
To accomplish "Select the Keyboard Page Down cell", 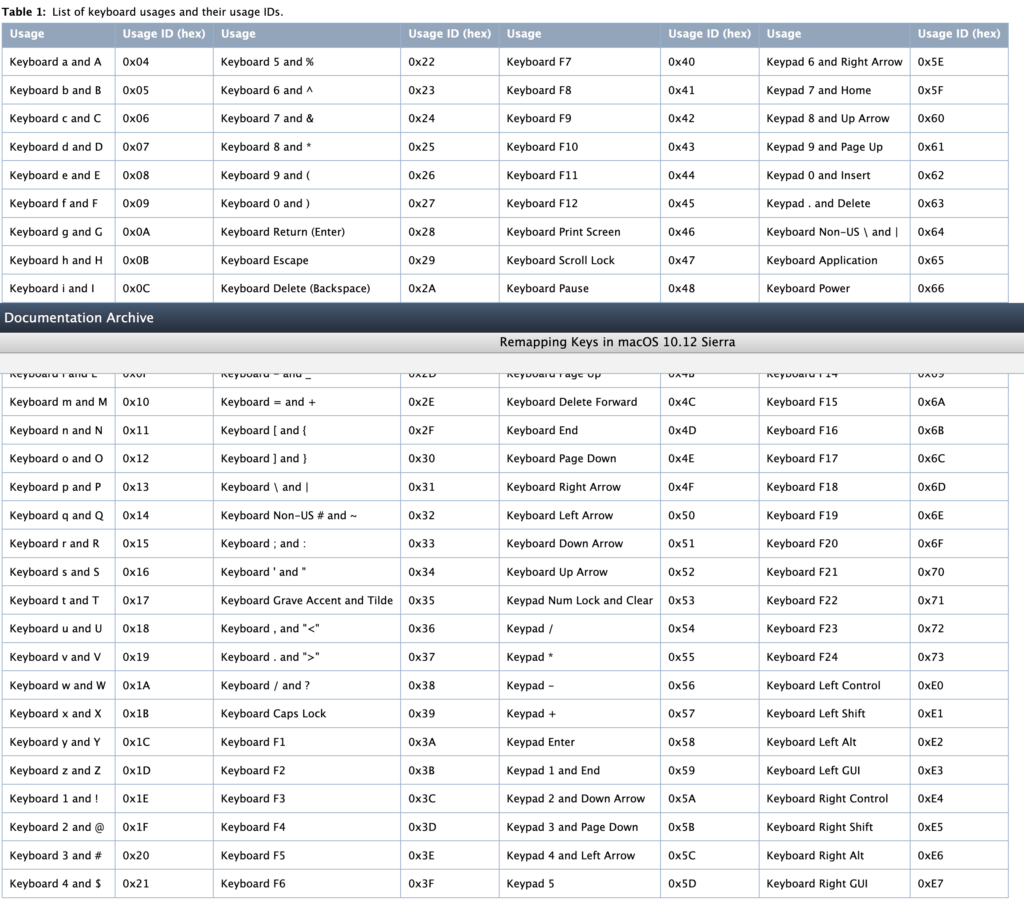I will (x=561, y=459).
